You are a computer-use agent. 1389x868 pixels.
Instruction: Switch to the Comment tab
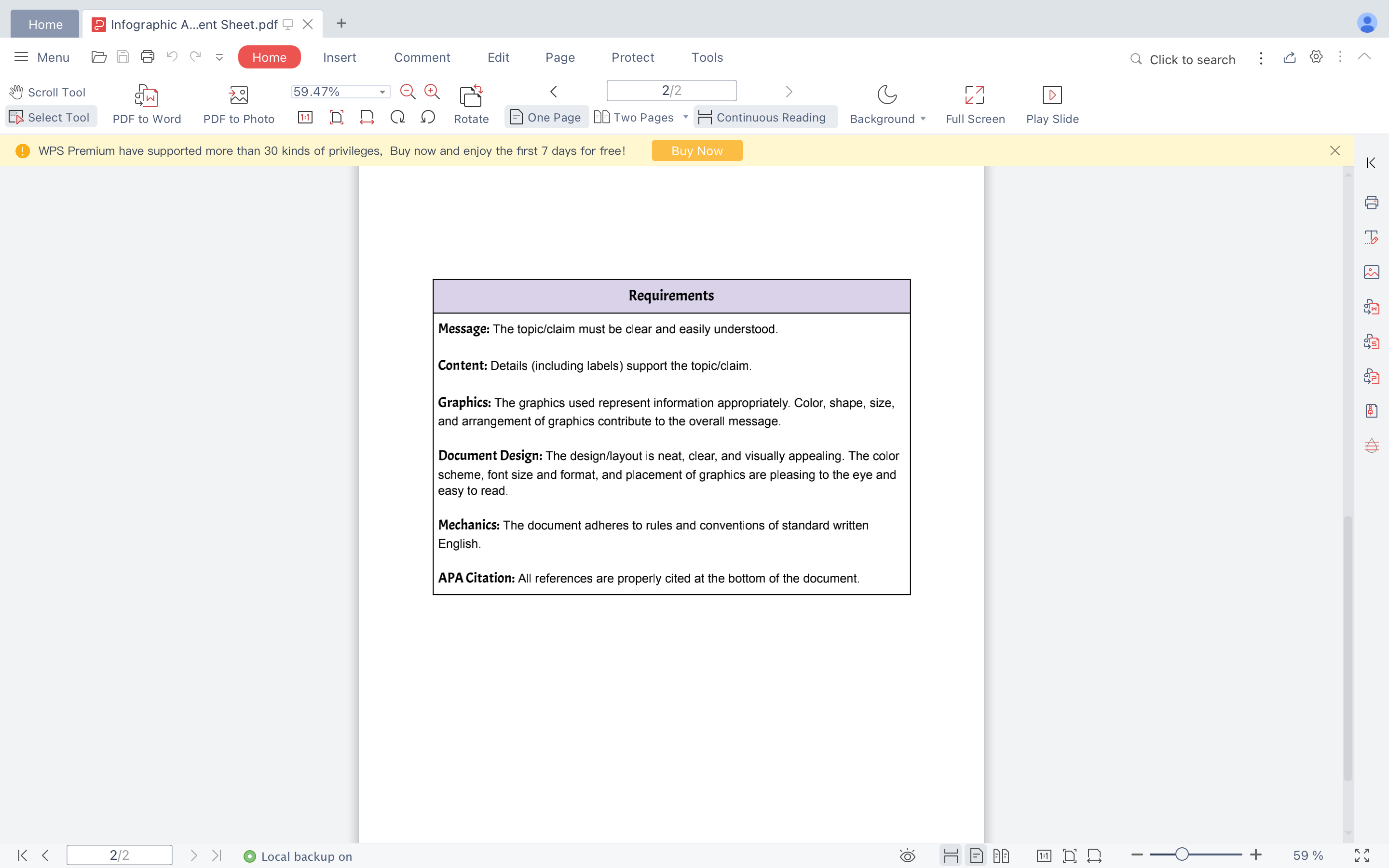coord(422,57)
